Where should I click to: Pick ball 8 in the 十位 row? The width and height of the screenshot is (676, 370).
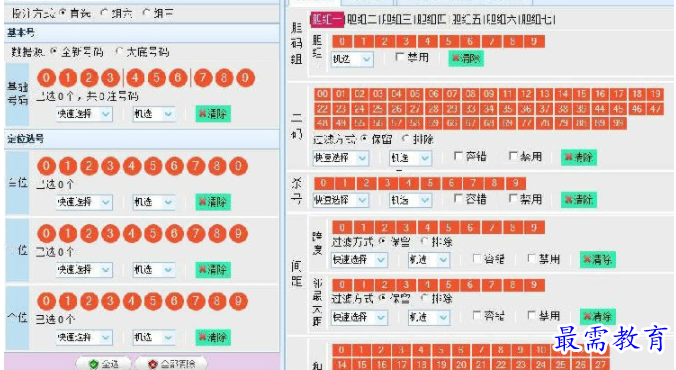tap(217, 234)
